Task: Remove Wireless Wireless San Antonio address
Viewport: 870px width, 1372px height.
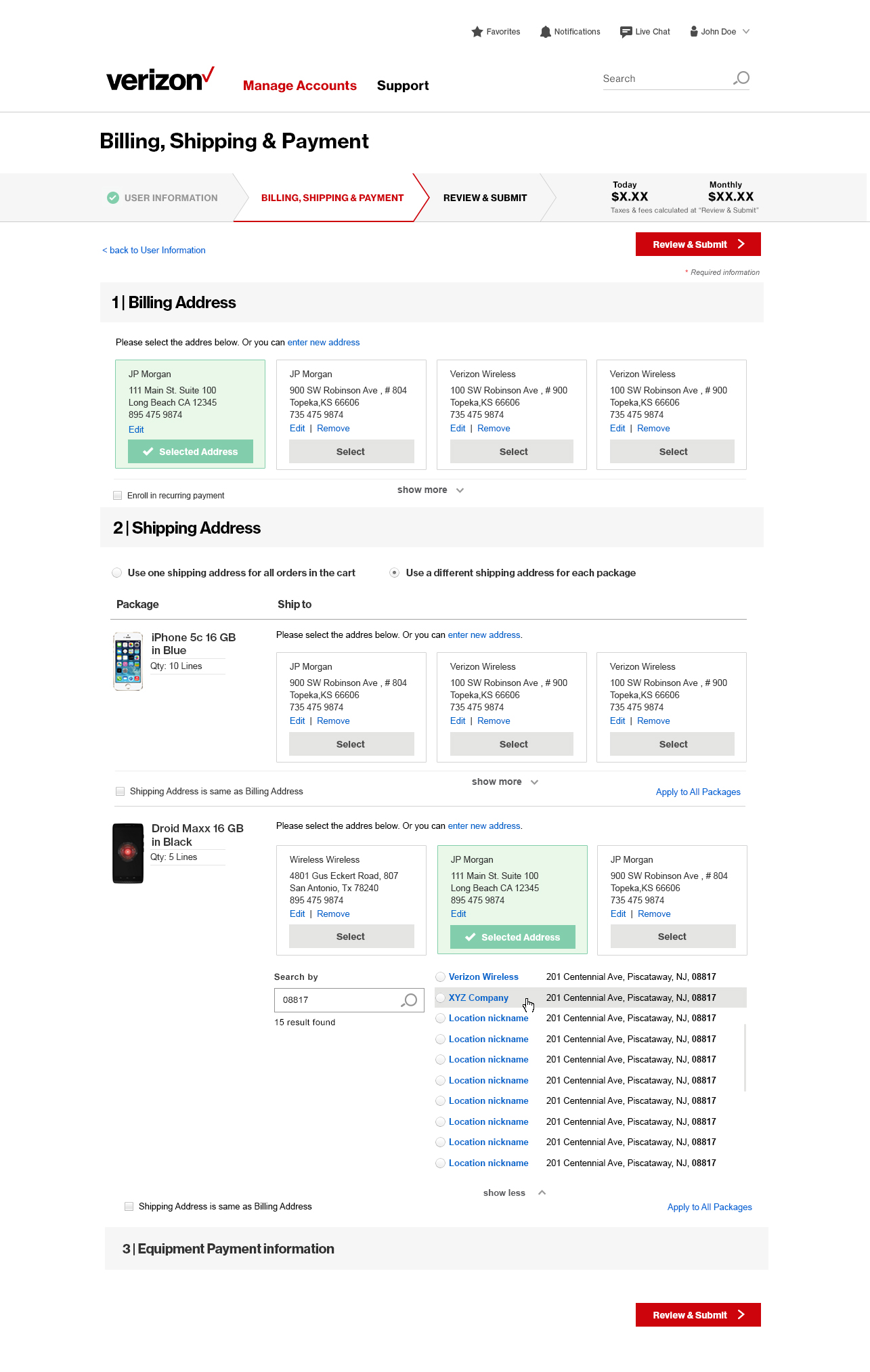Action: 333,914
